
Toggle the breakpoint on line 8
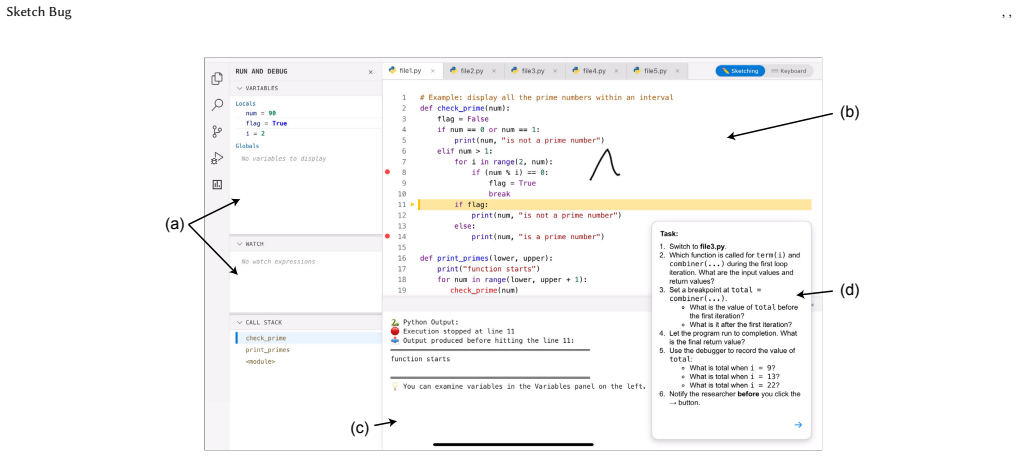pos(388,172)
